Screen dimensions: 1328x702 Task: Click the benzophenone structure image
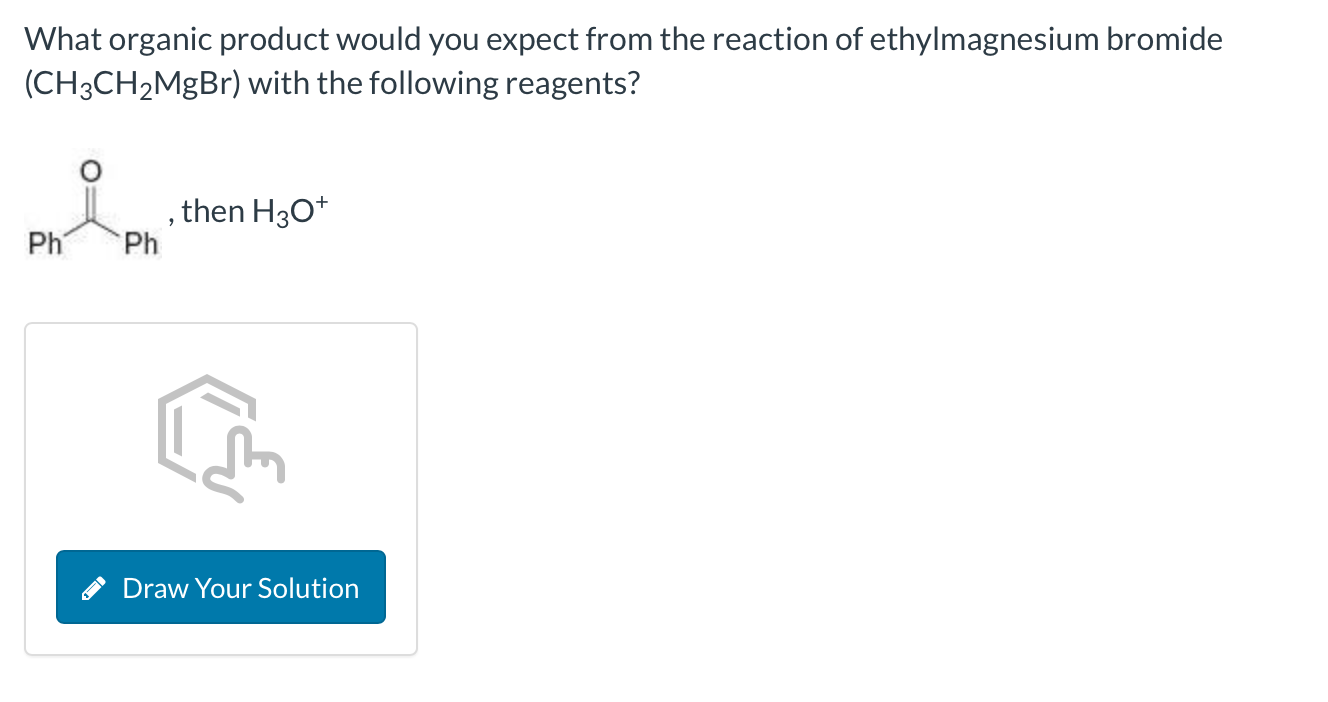[93, 205]
